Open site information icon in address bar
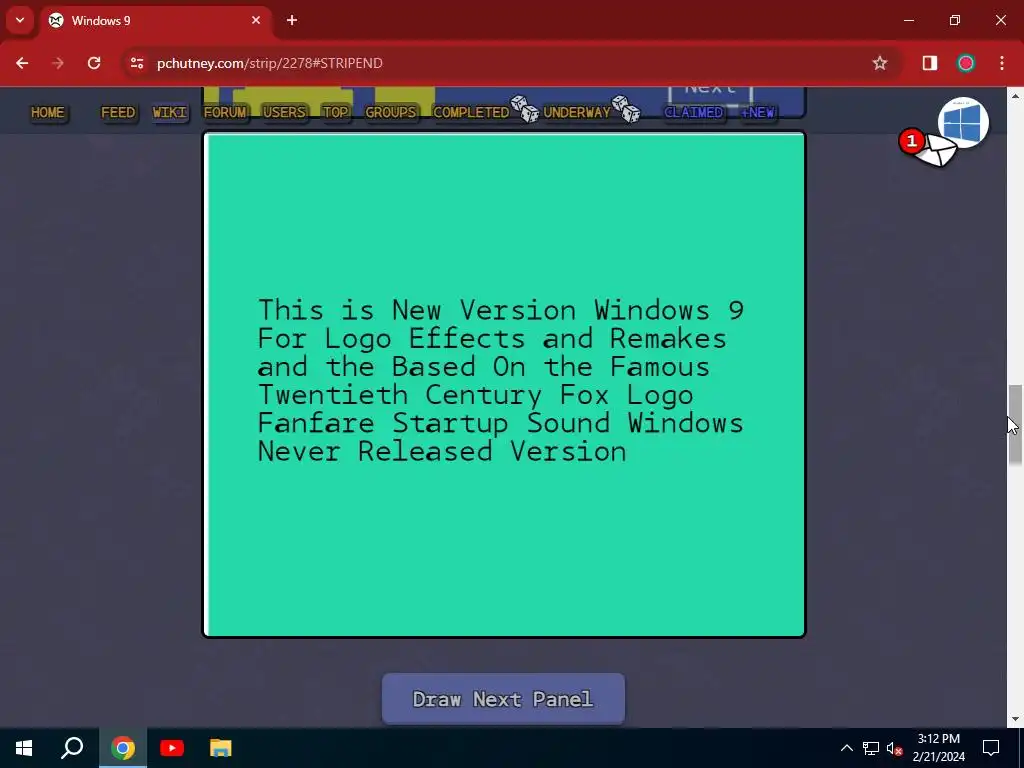 (136, 63)
